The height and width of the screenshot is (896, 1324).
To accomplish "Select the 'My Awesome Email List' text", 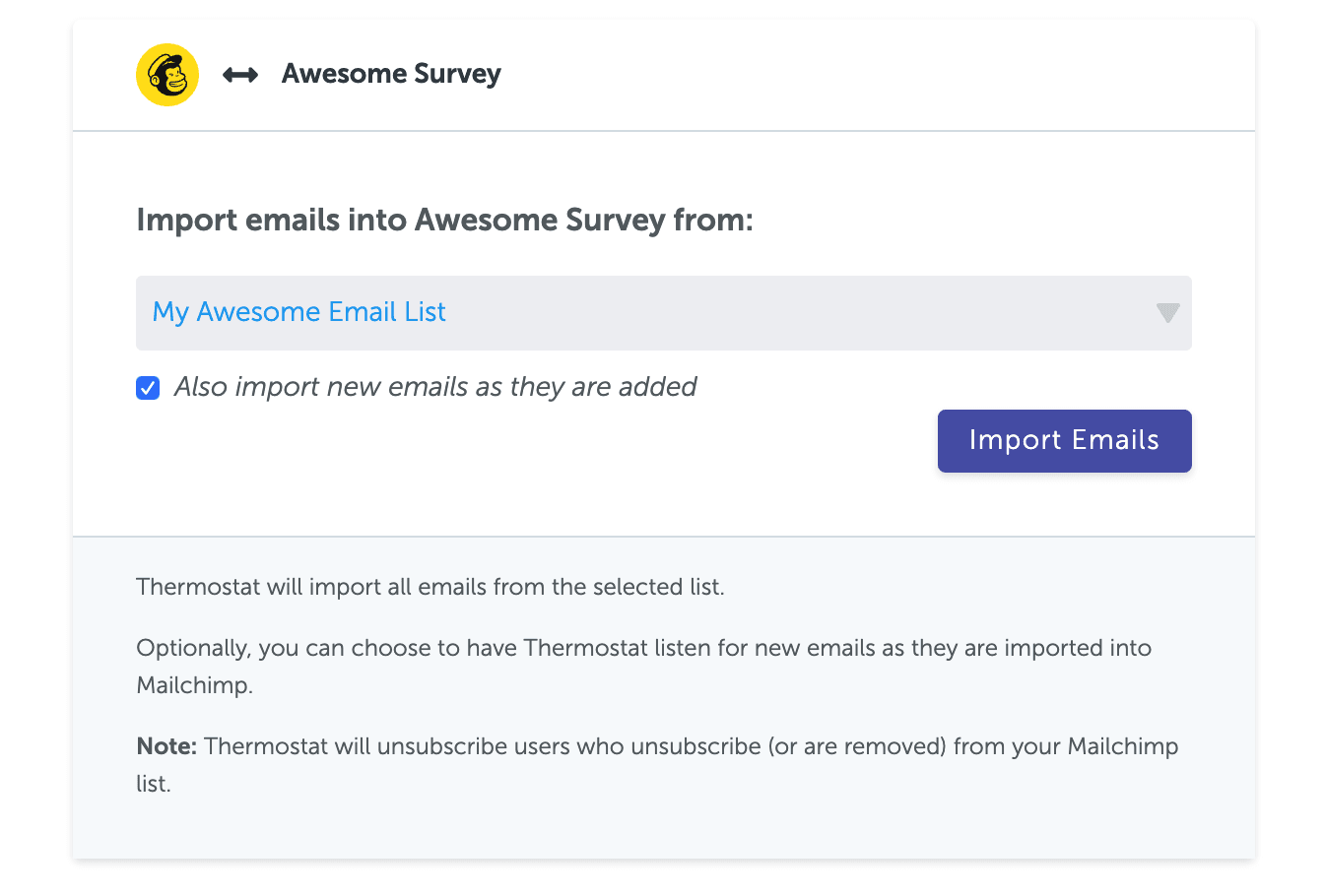I will (298, 312).
